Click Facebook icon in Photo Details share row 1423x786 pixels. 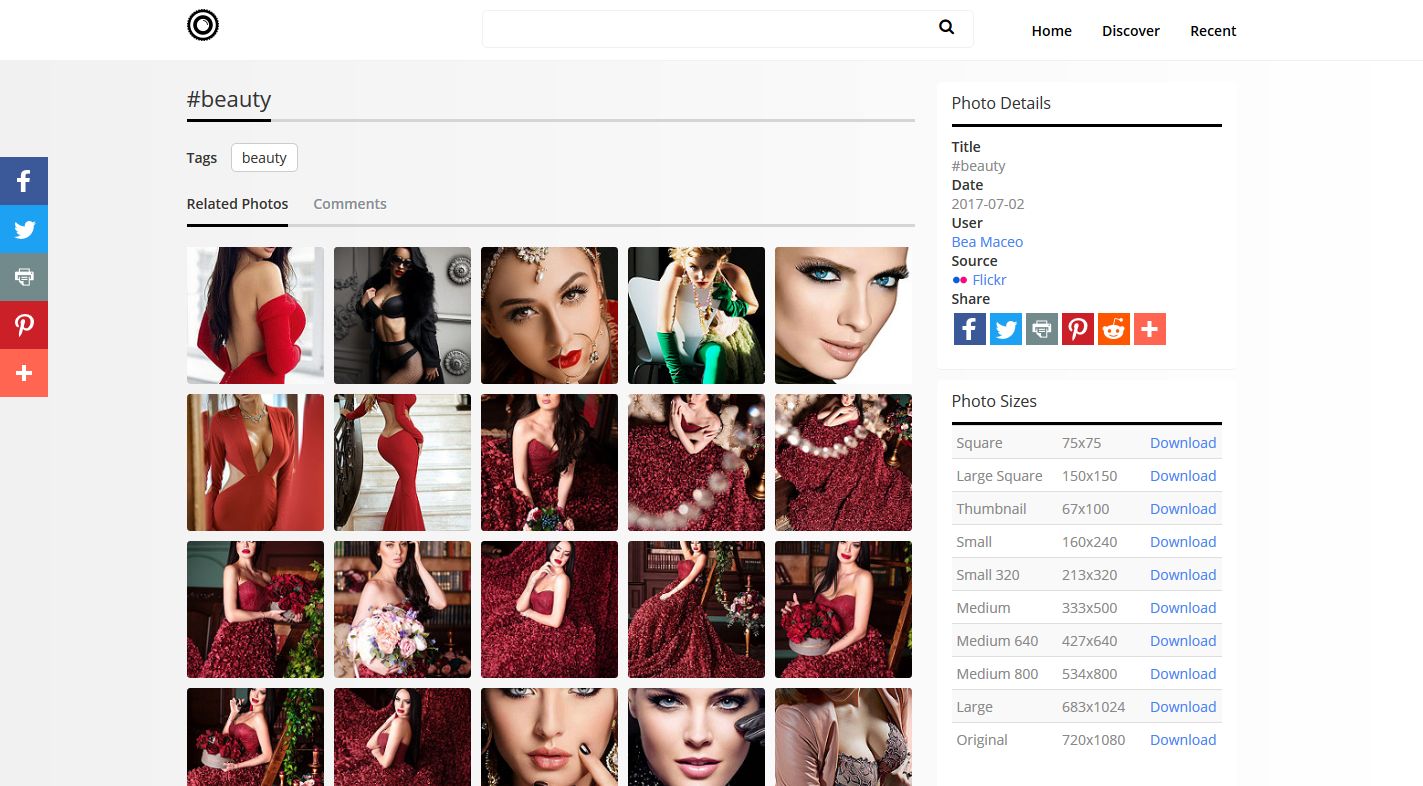tap(969, 329)
